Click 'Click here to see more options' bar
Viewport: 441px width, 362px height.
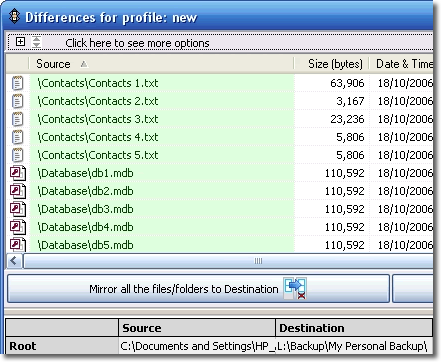click(x=220, y=43)
